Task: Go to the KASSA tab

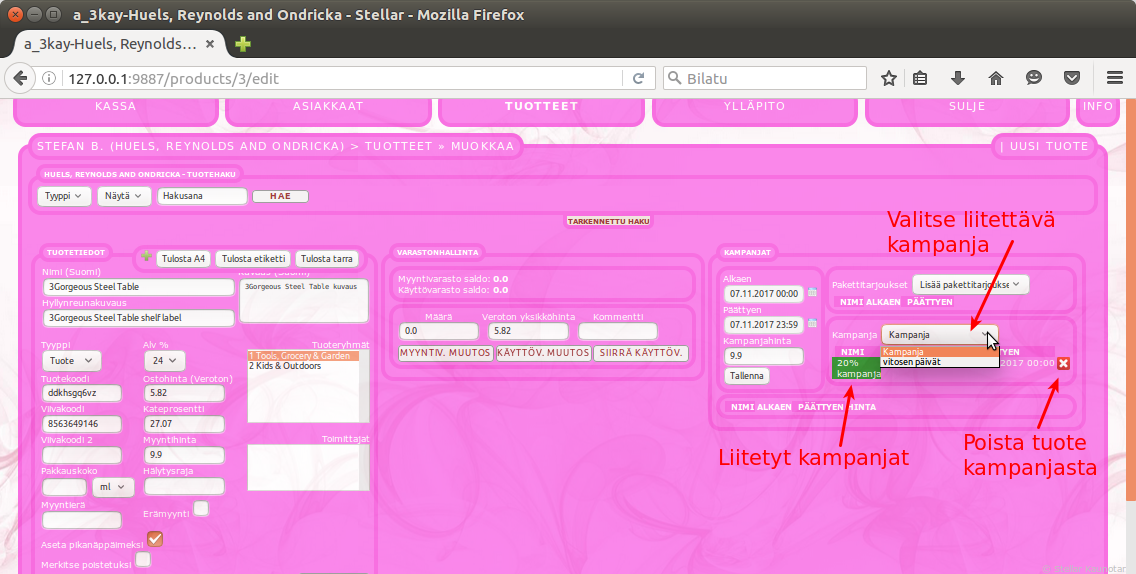Action: tap(115, 106)
